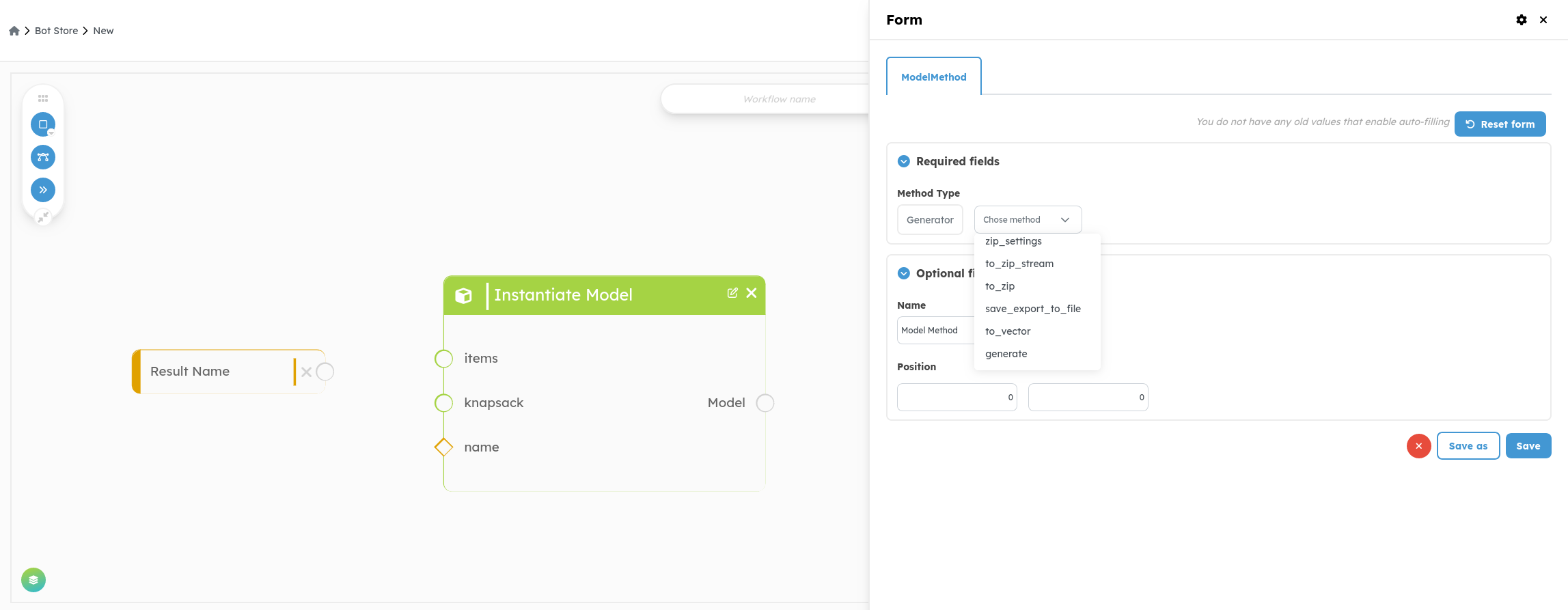Select the connection curve tool in the toolbar
This screenshot has width=1568, height=610.
[x=43, y=157]
